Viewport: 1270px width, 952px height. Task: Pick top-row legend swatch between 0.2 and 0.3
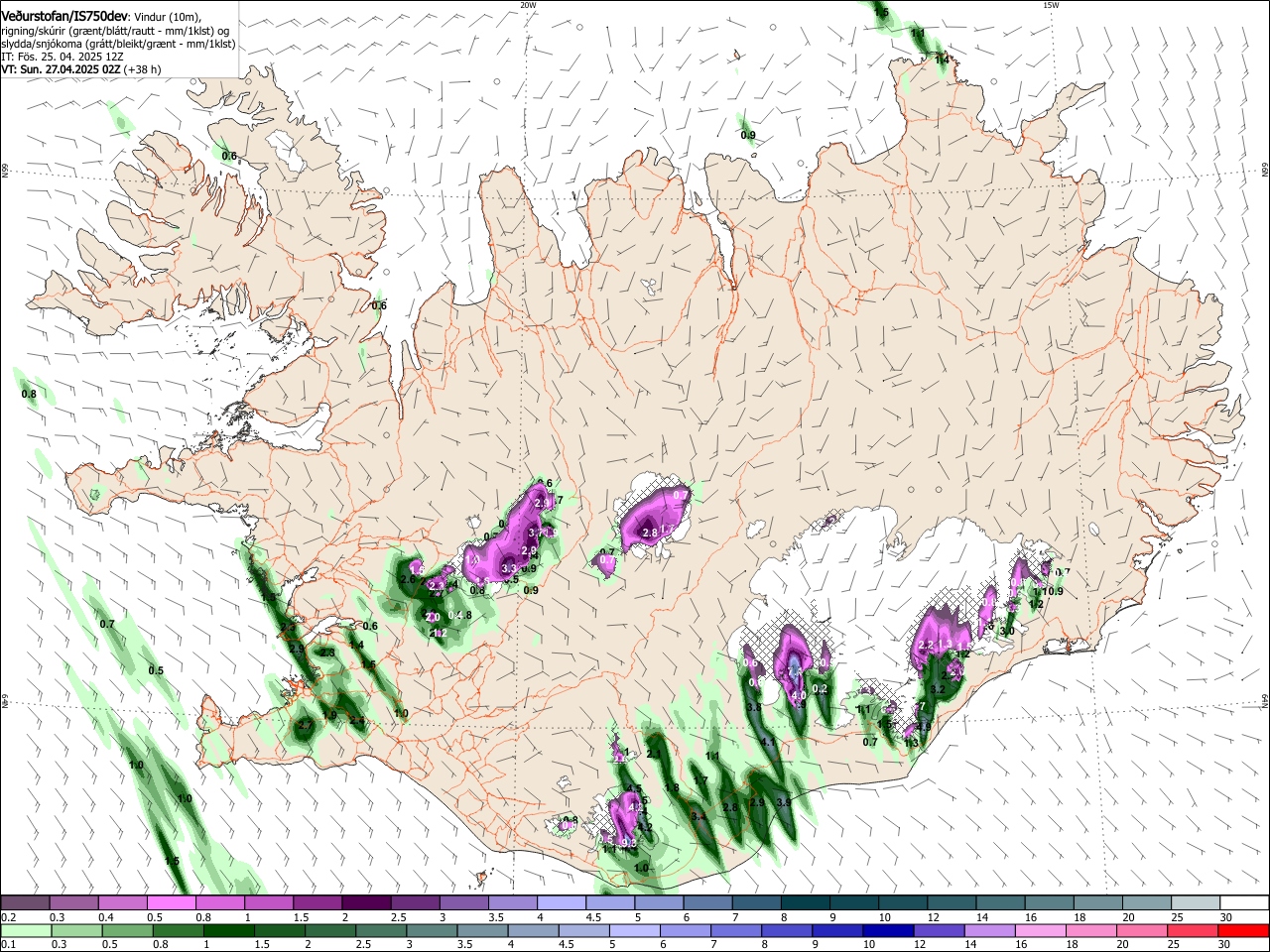25,903
